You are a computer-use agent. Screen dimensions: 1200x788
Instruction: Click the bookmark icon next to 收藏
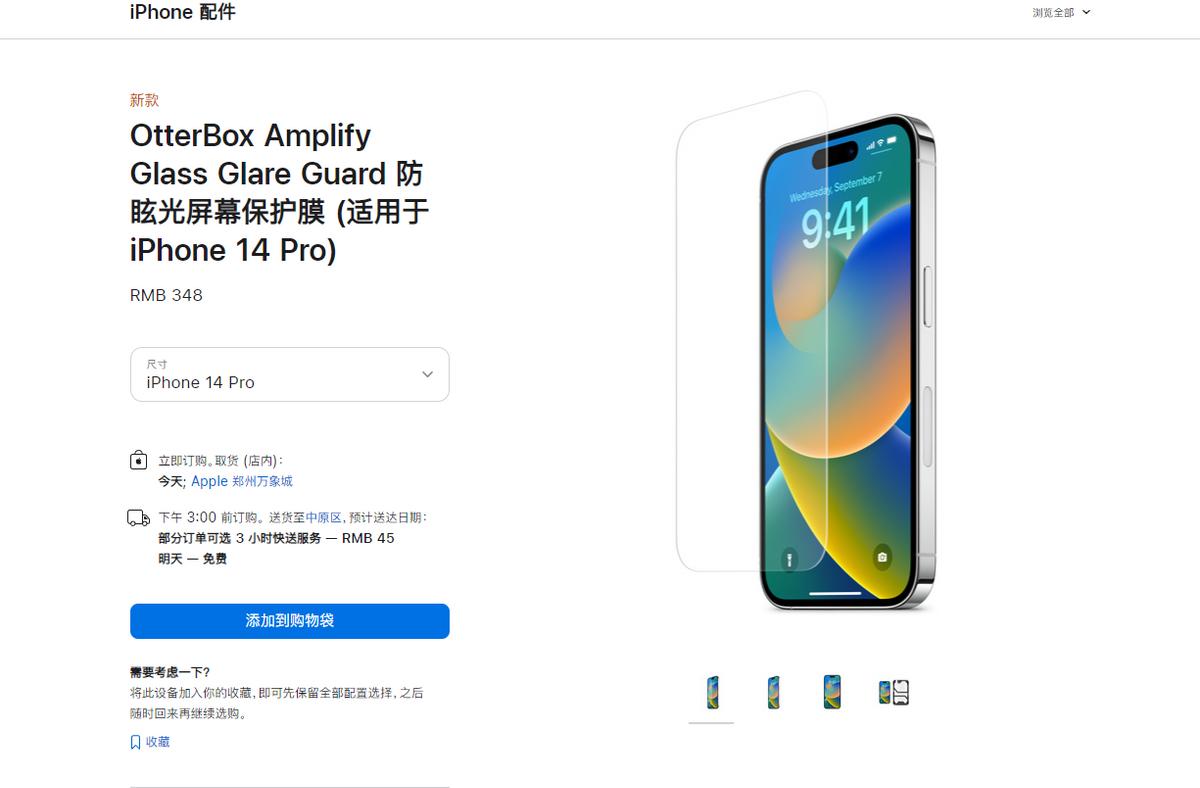(x=134, y=742)
